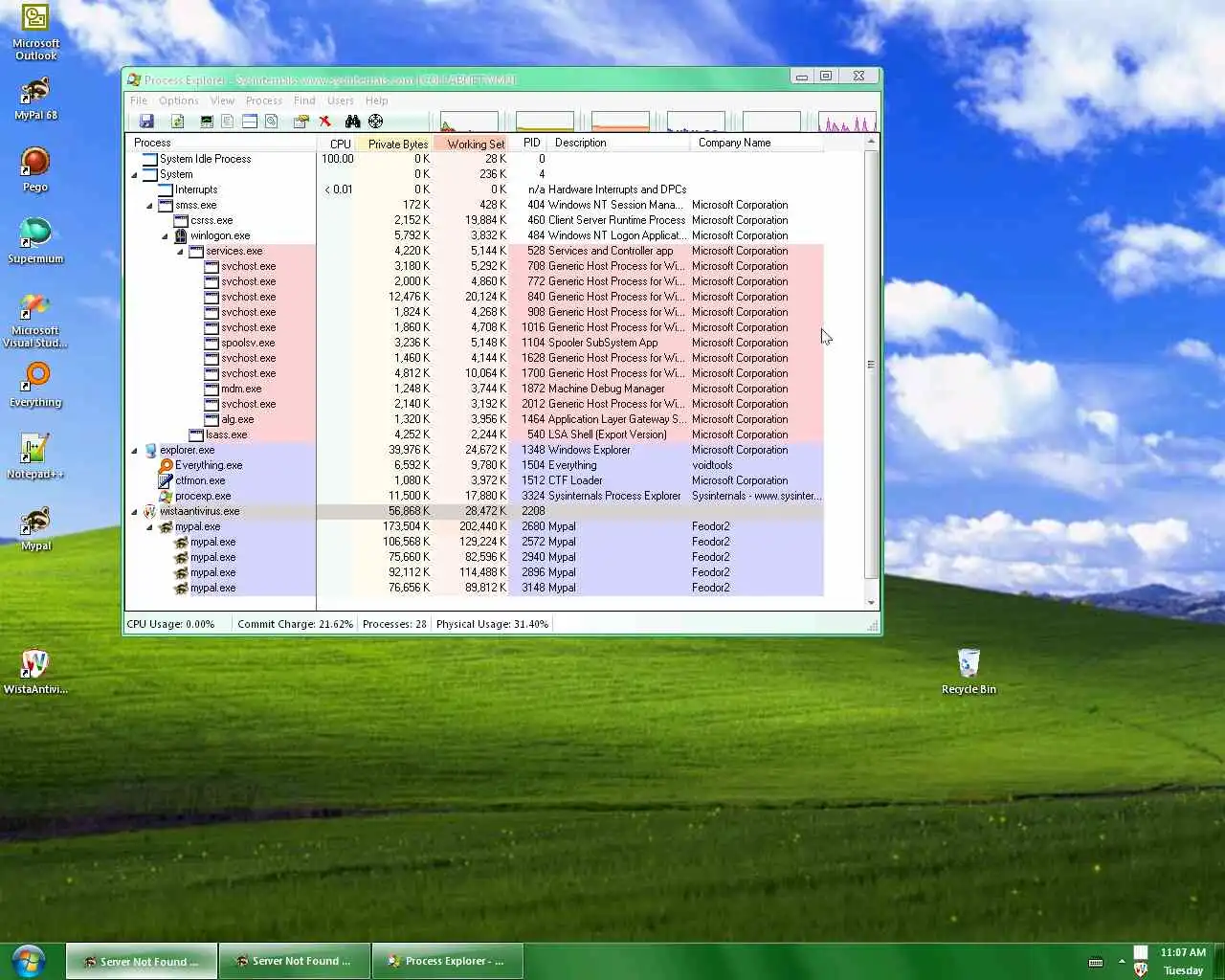
Task: Click the crosshair Find Window's Process icon
Action: 375,122
